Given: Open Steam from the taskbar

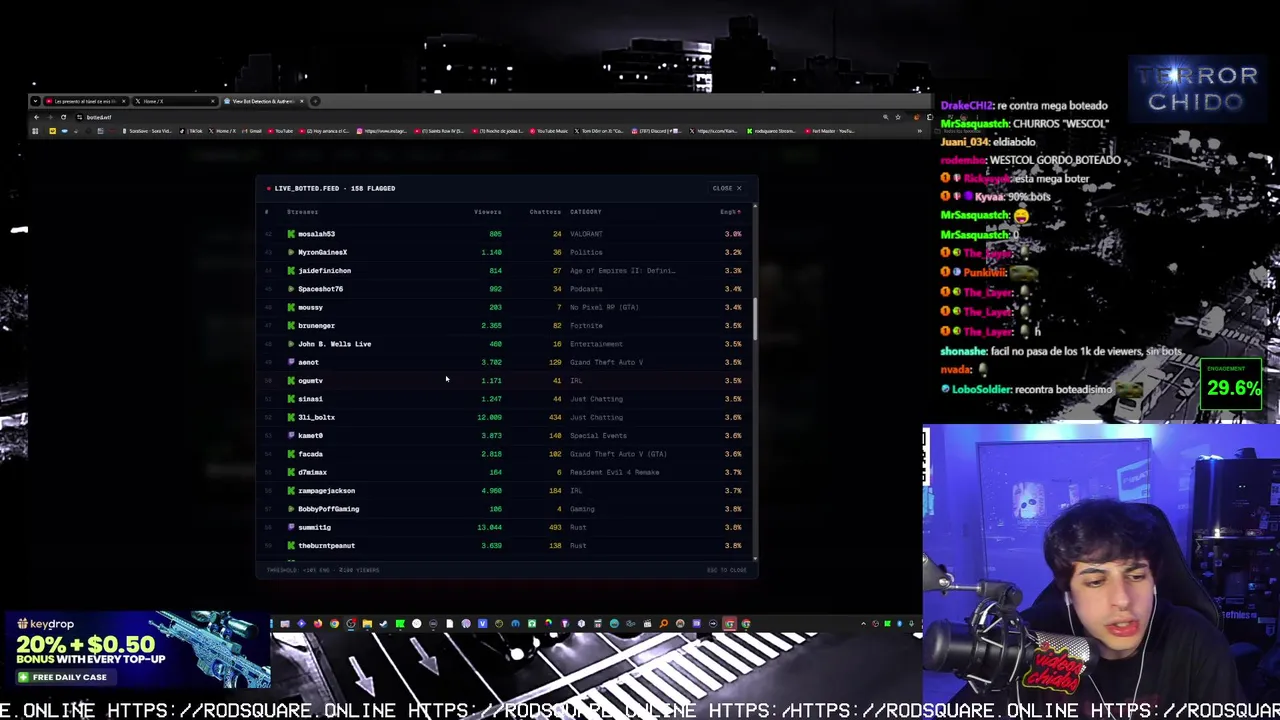Looking at the screenshot, I should 384,623.
